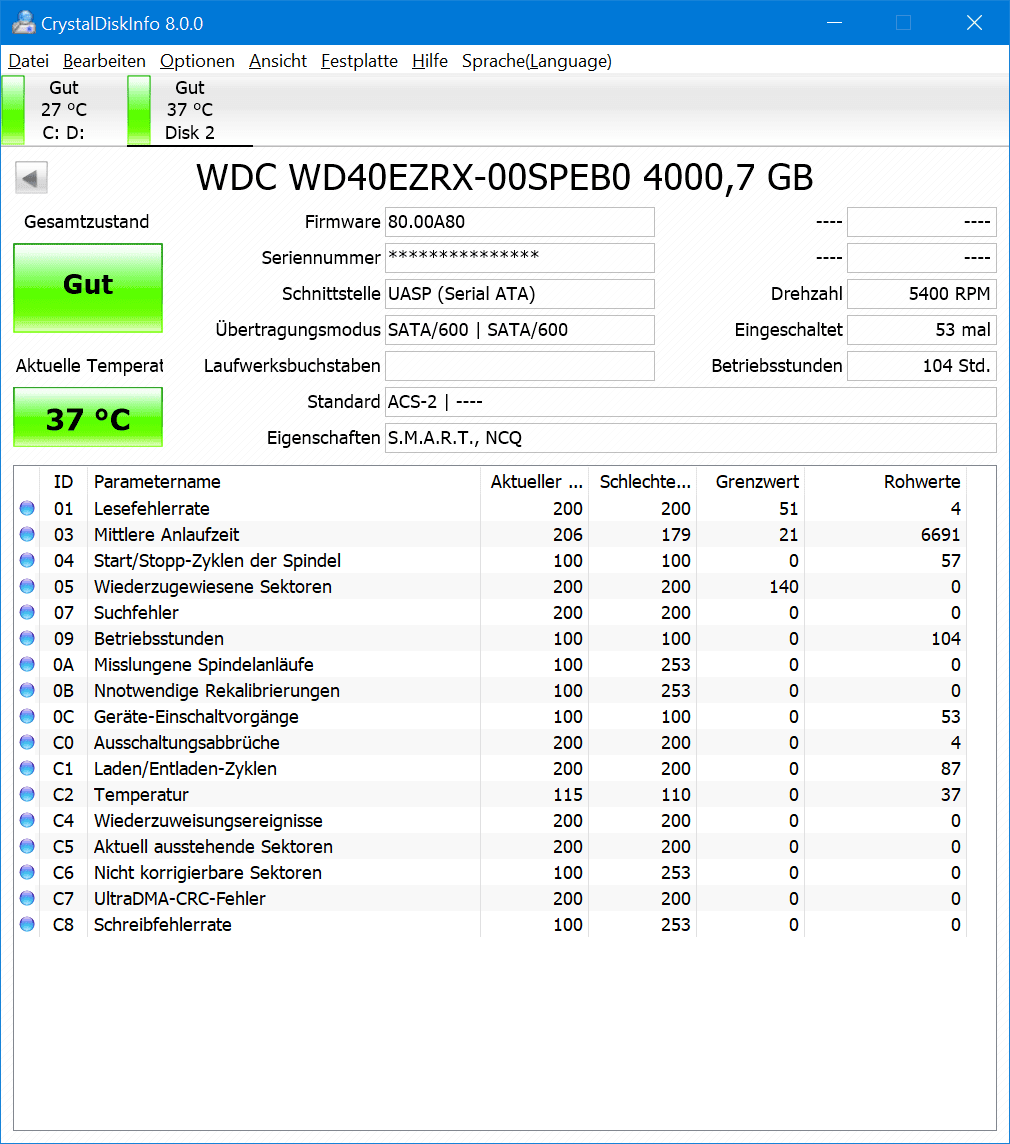1010x1144 pixels.
Task: Click the Schlechte... column header
Action: 643,482
